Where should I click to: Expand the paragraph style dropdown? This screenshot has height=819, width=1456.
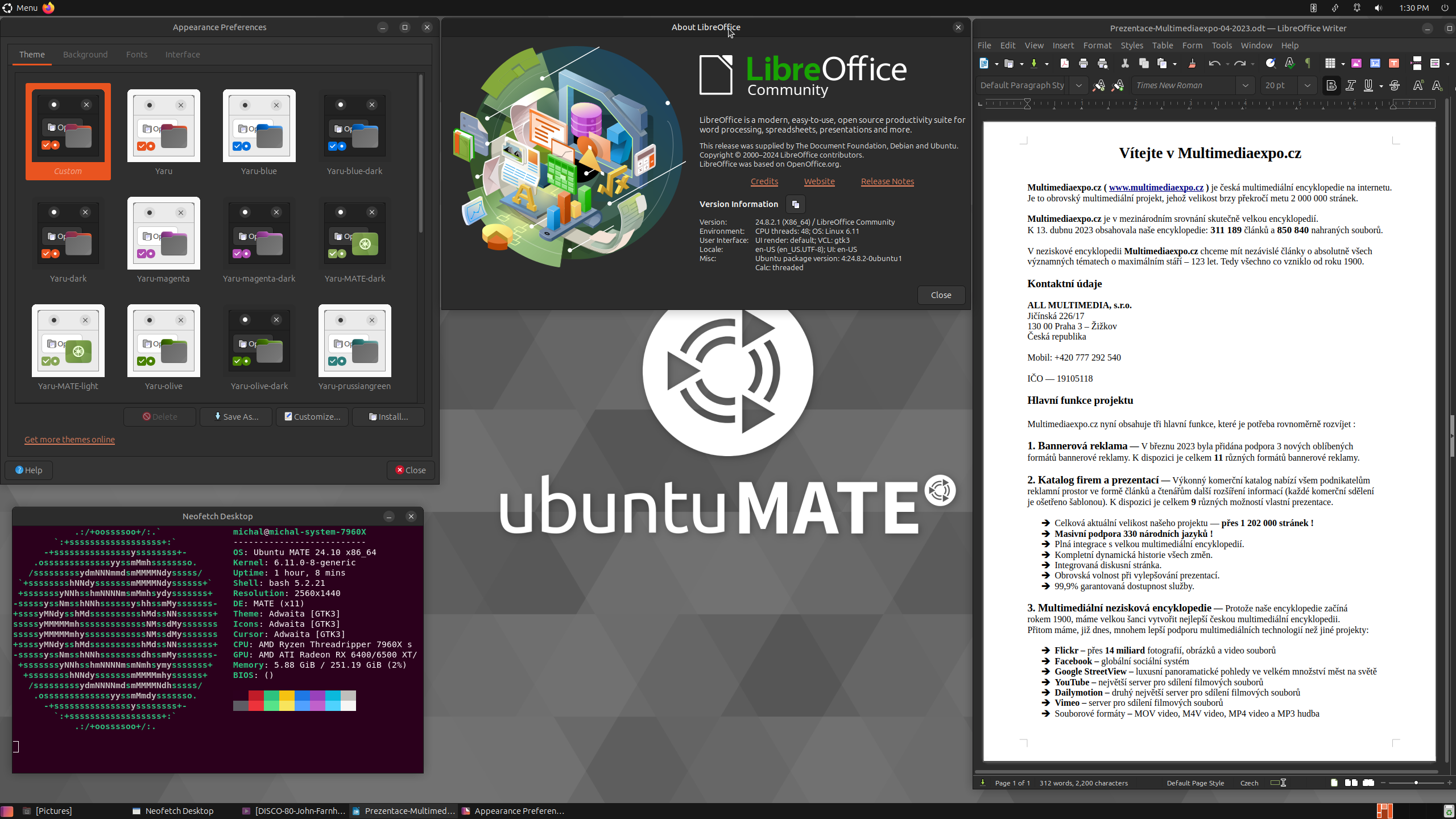point(1078,85)
